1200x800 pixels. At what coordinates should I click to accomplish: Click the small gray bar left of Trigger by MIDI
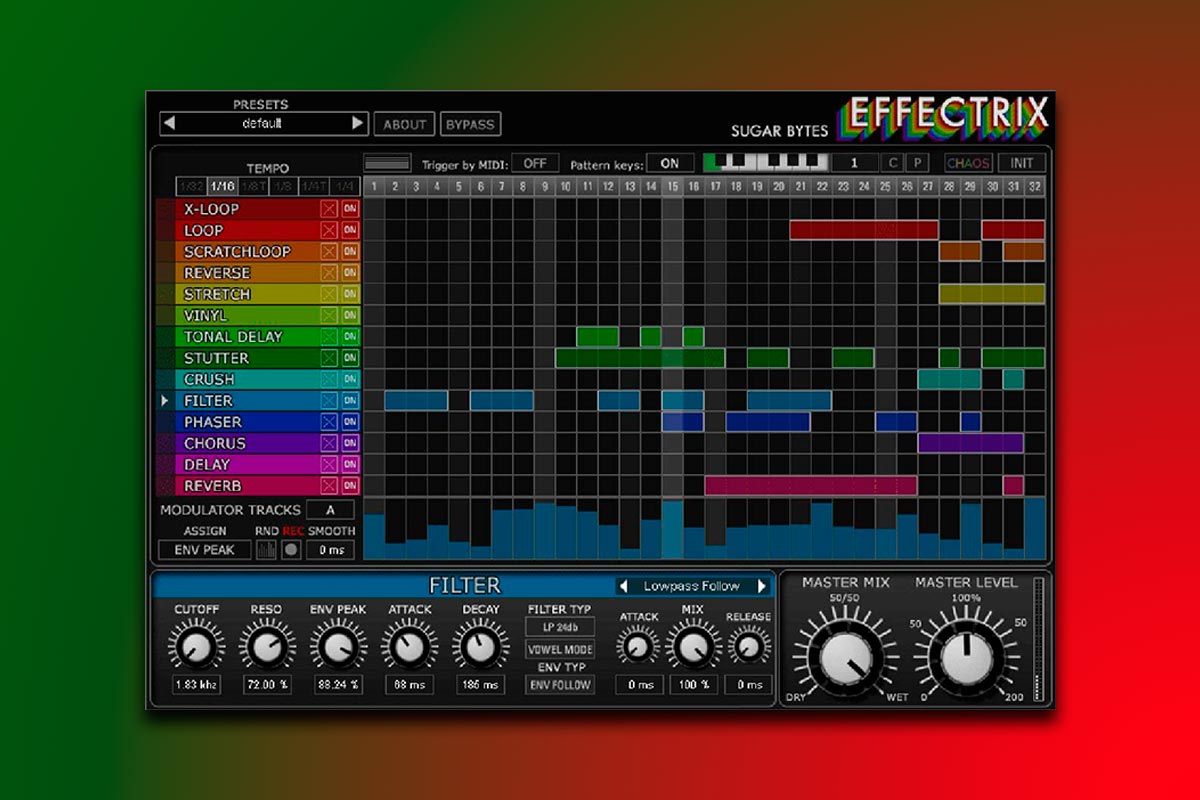point(387,163)
